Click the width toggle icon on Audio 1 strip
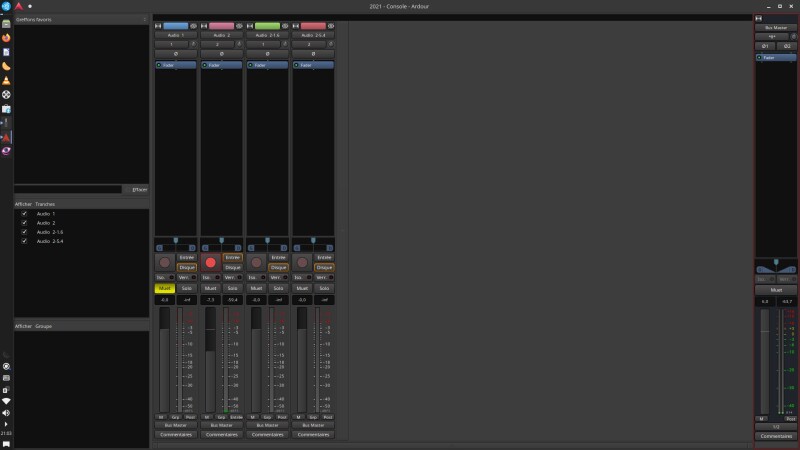Viewport: 800px width, 450px height. click(x=158, y=26)
